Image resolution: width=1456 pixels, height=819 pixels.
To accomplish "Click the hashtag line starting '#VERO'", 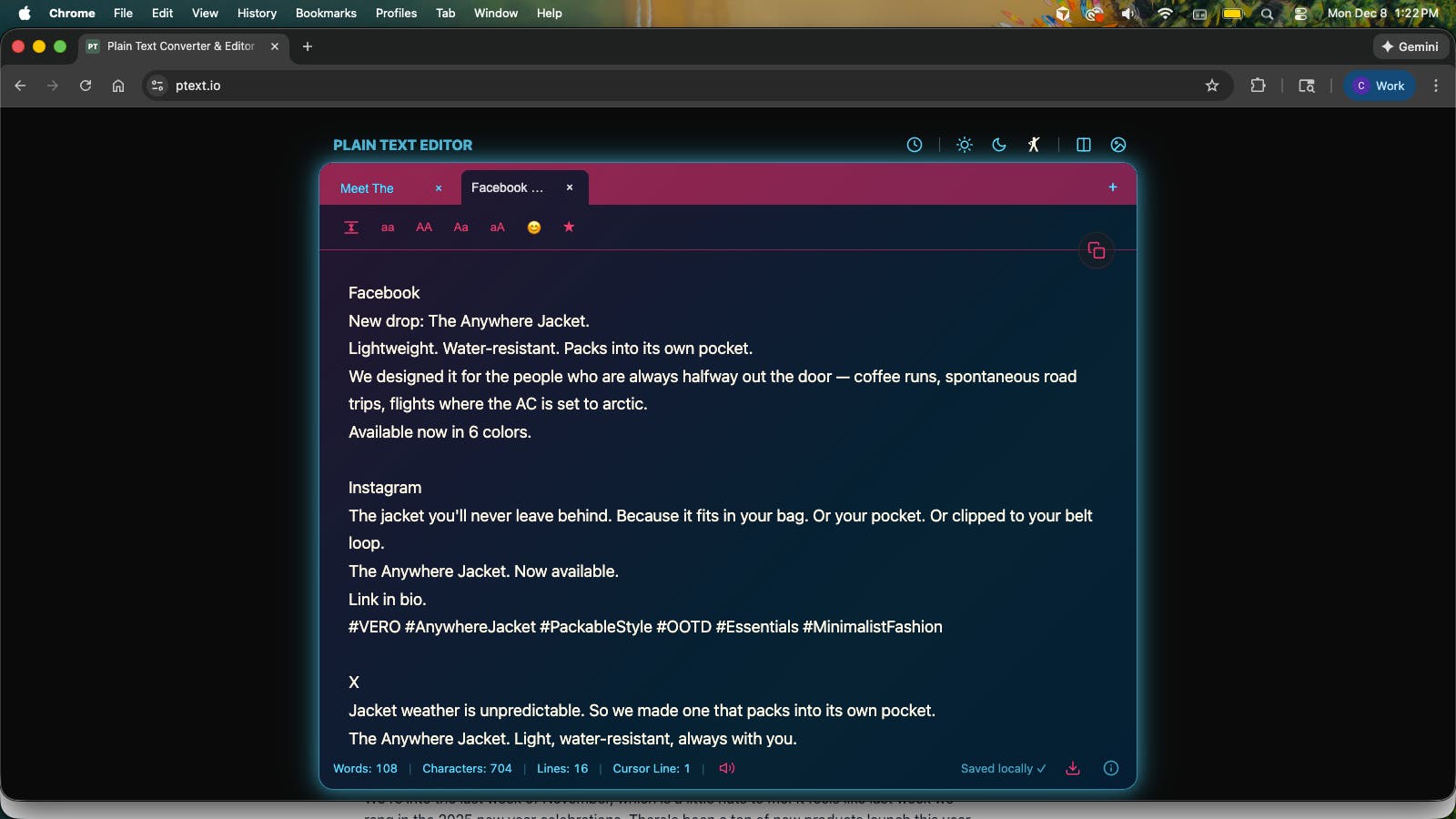I will [x=645, y=627].
